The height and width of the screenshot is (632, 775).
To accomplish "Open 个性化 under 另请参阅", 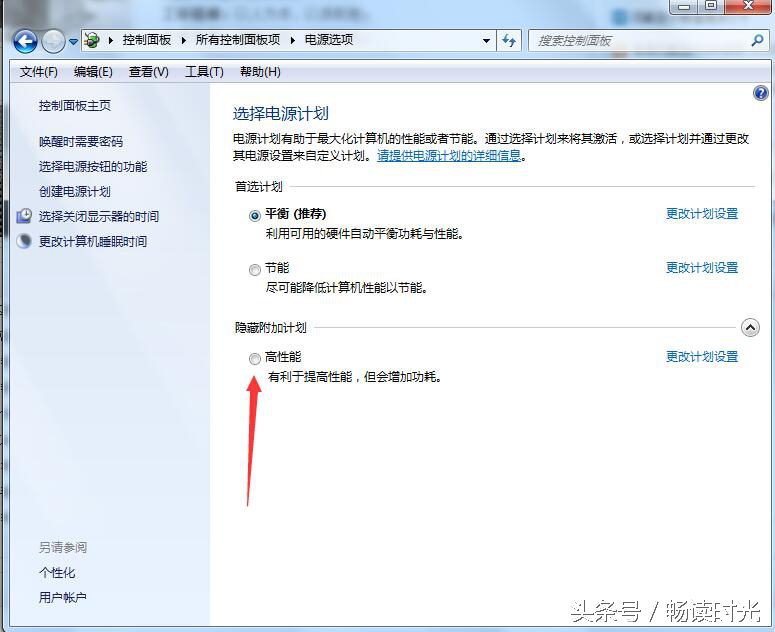I will tap(57, 573).
